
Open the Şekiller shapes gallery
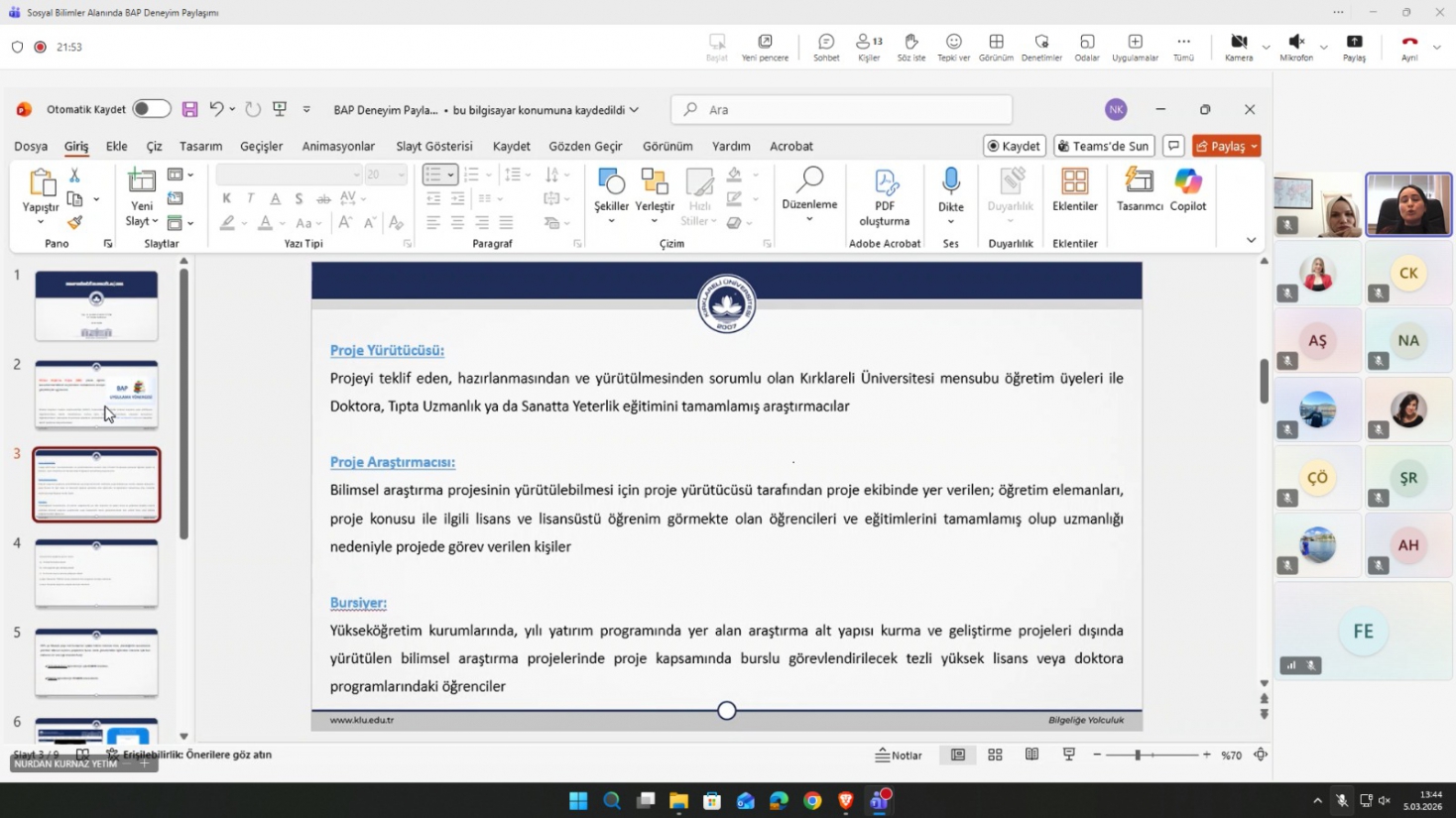(611, 189)
